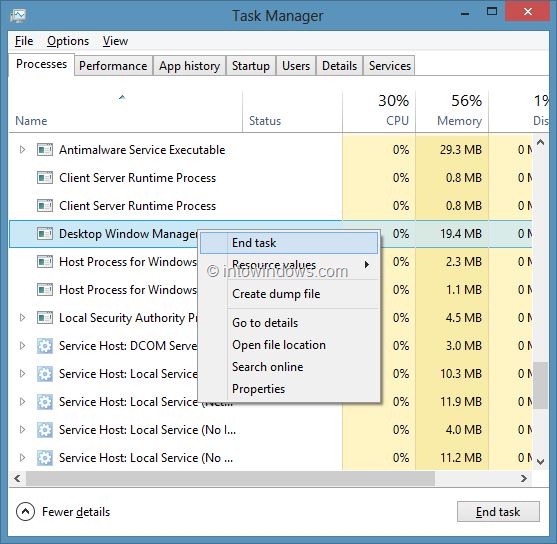This screenshot has height=544, width=557.
Task: Click the 4.5 MB memory value
Action: (x=464, y=318)
